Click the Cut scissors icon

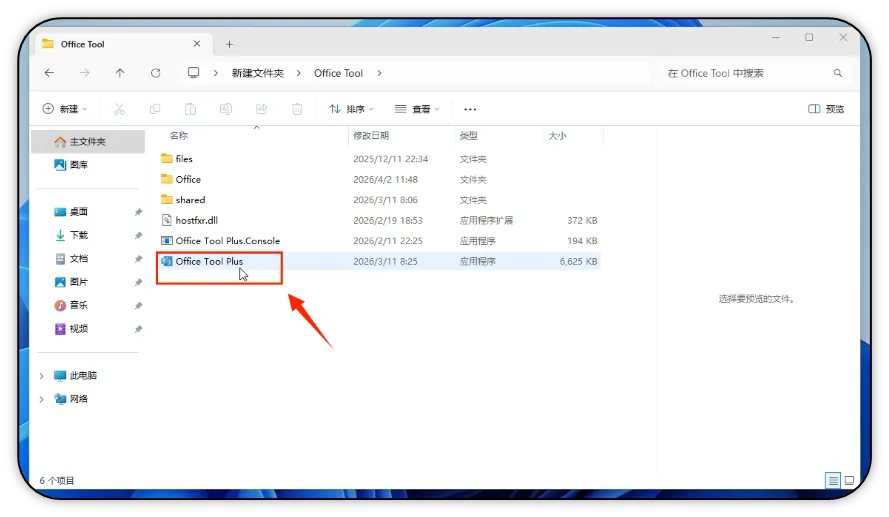pos(119,109)
